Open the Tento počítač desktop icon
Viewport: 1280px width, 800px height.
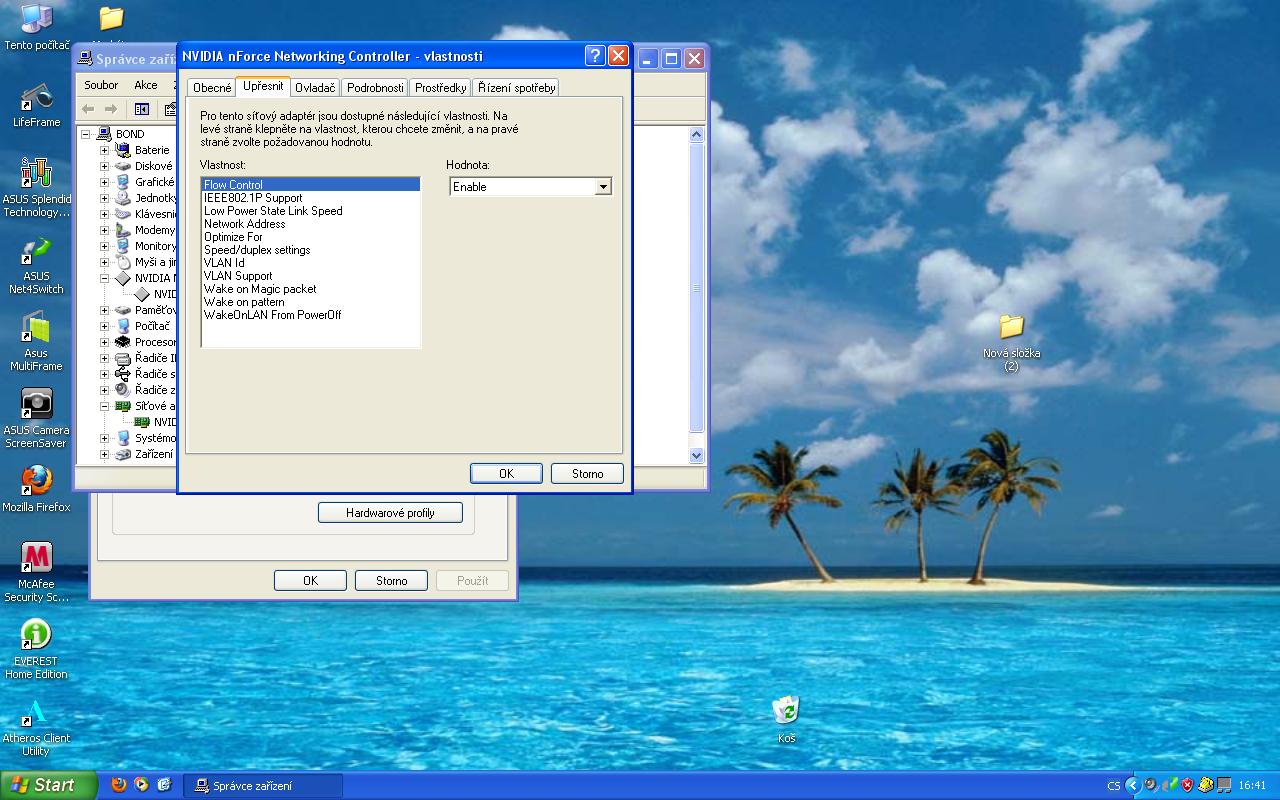pos(36,27)
